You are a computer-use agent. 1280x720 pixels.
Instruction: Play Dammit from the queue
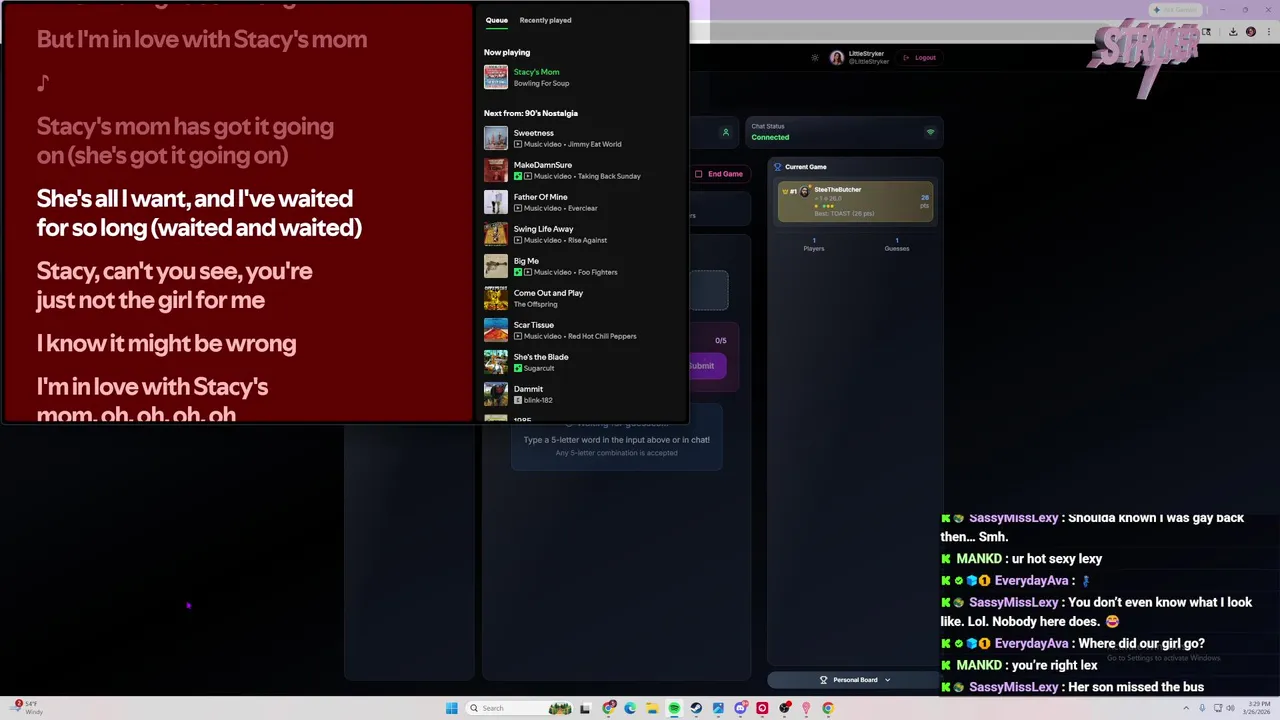pos(528,389)
